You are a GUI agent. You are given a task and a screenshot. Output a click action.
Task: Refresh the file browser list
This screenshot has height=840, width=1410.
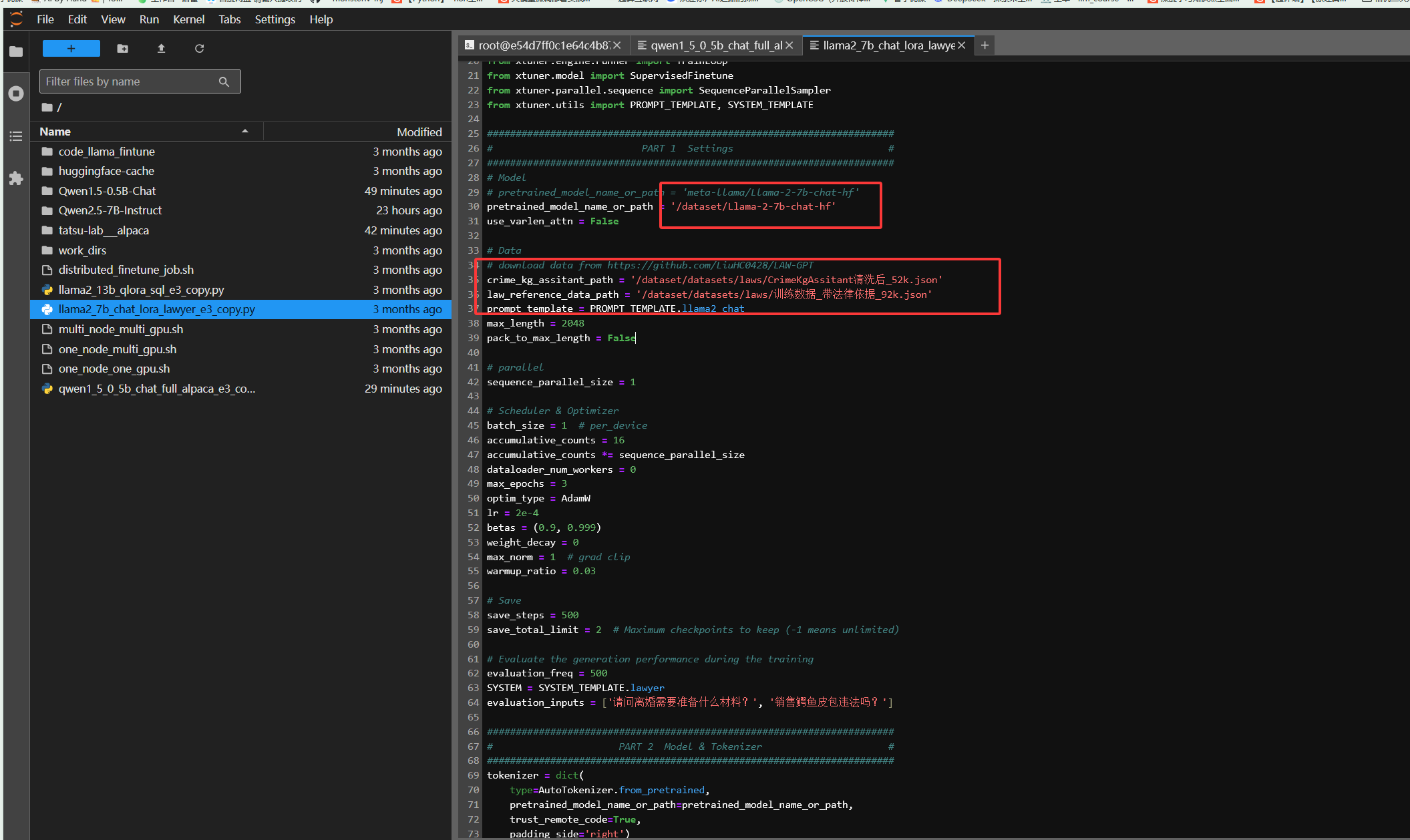(x=199, y=48)
